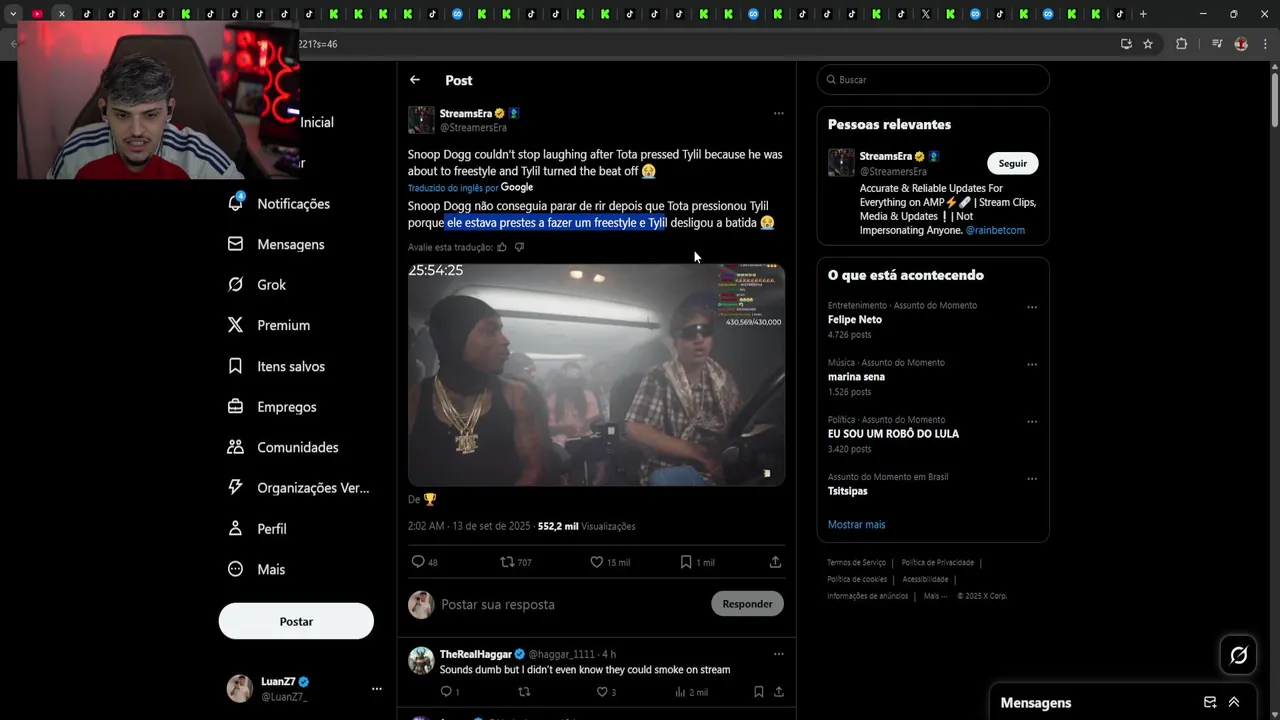Click the Buscar search field

[933, 80]
